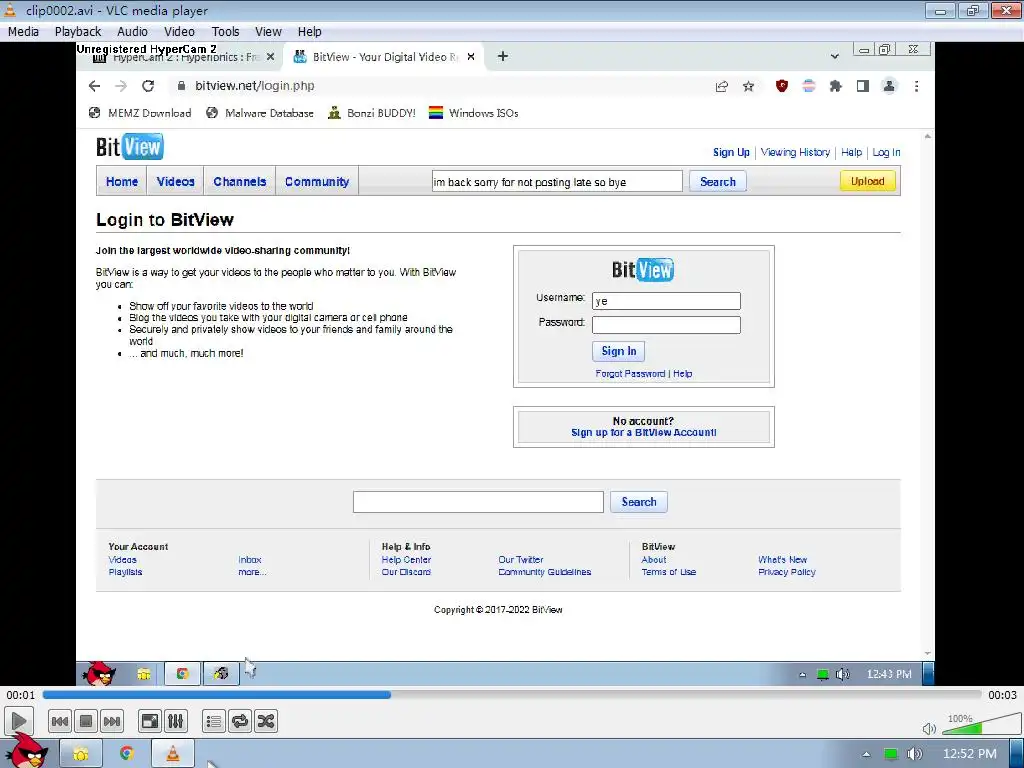
Task: Open VLC Media menu
Action: coord(23,31)
